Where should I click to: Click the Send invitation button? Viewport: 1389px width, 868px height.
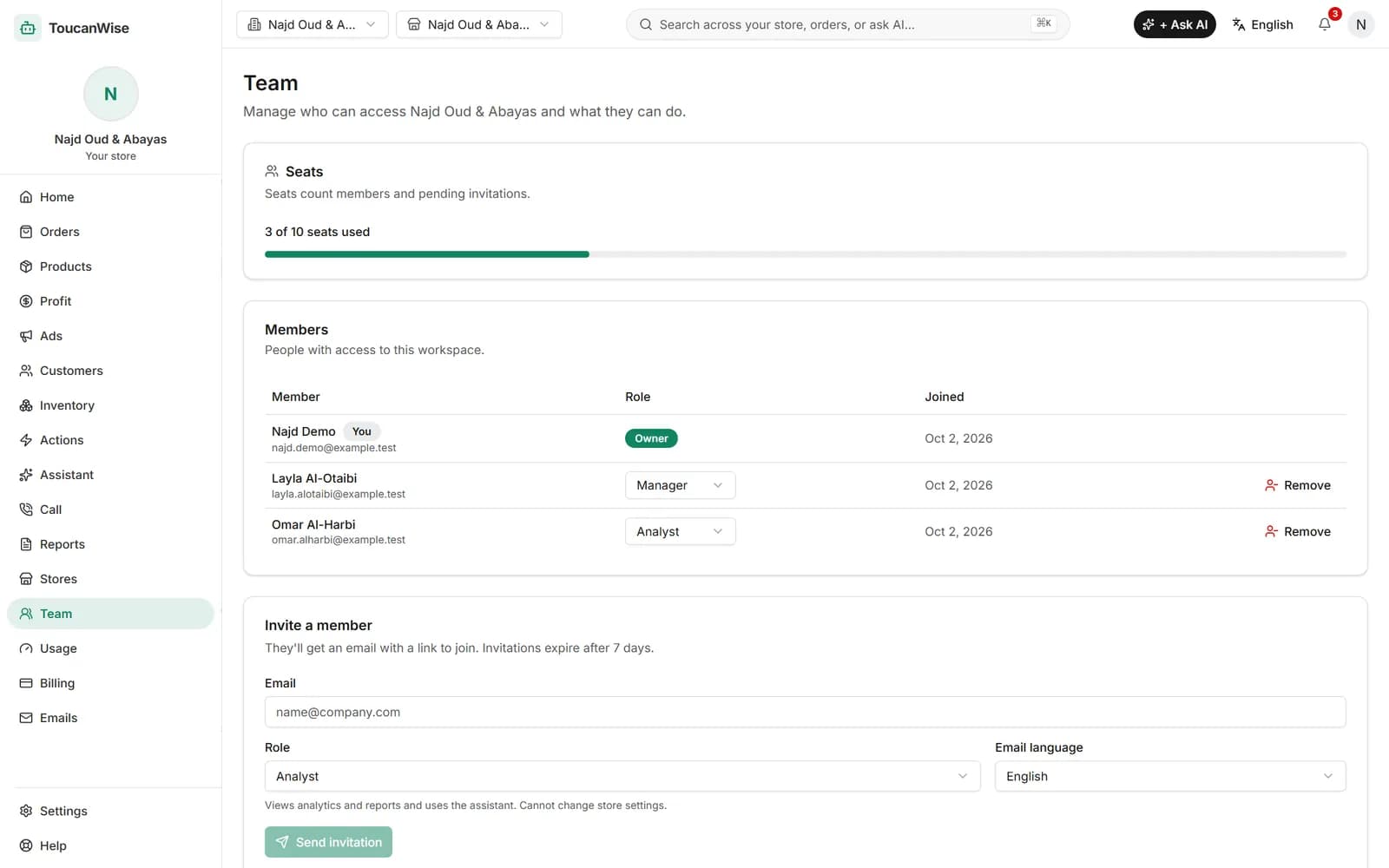(x=328, y=842)
